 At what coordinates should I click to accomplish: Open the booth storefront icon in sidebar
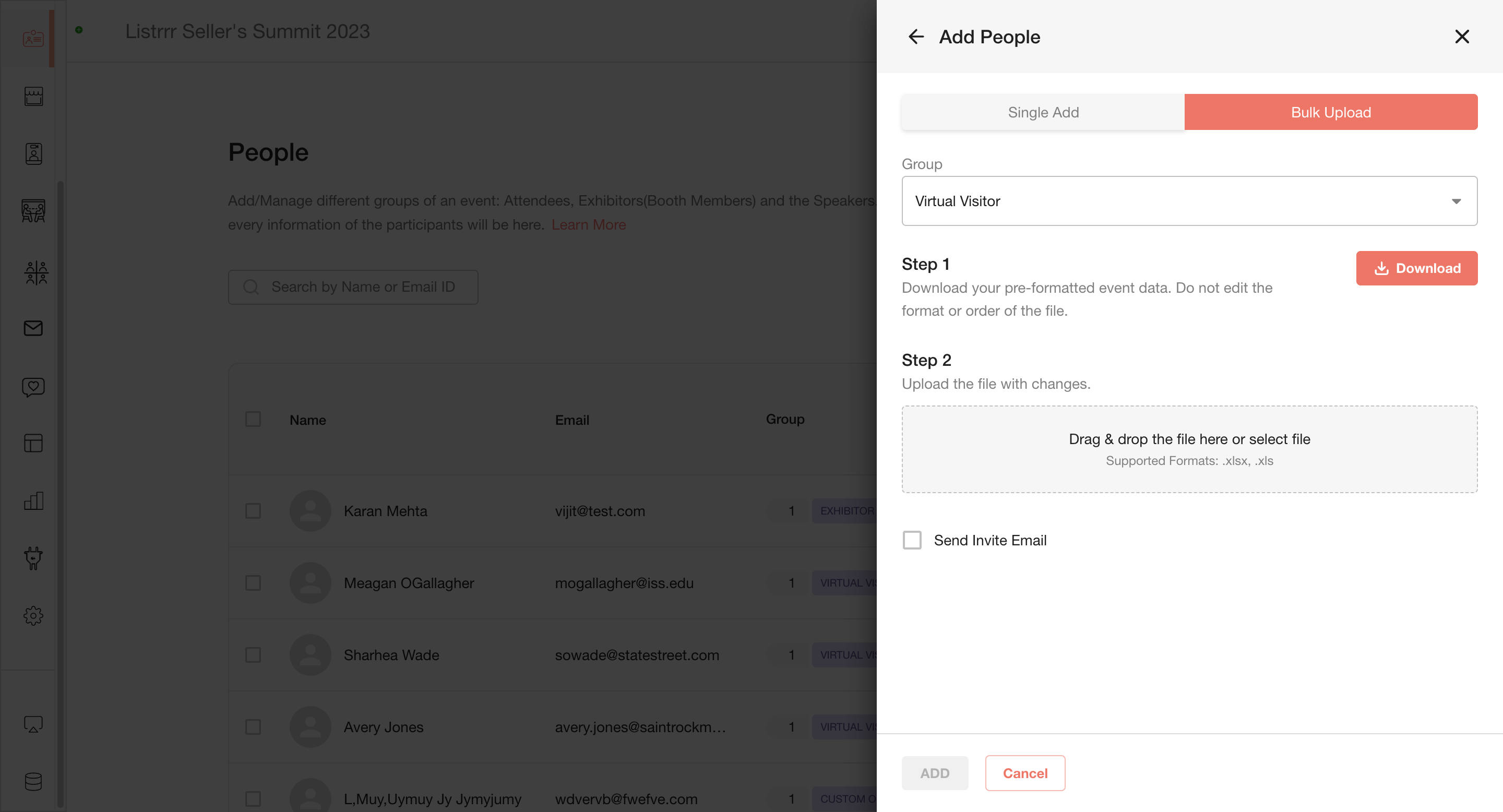[x=33, y=95]
